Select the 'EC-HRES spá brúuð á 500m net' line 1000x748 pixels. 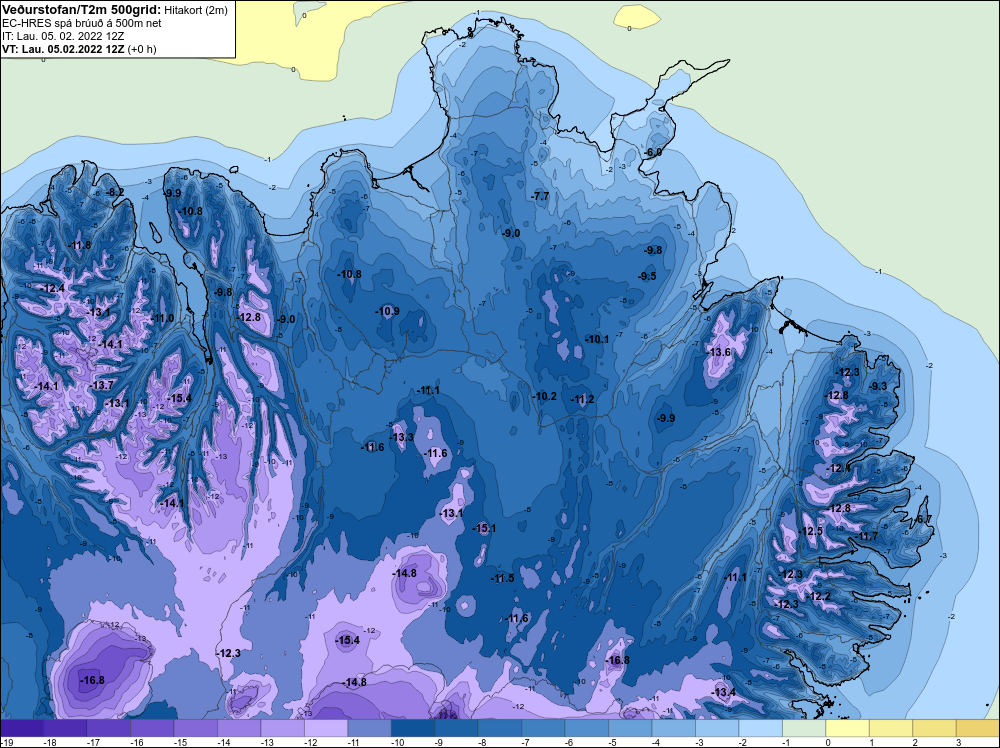(x=82, y=23)
